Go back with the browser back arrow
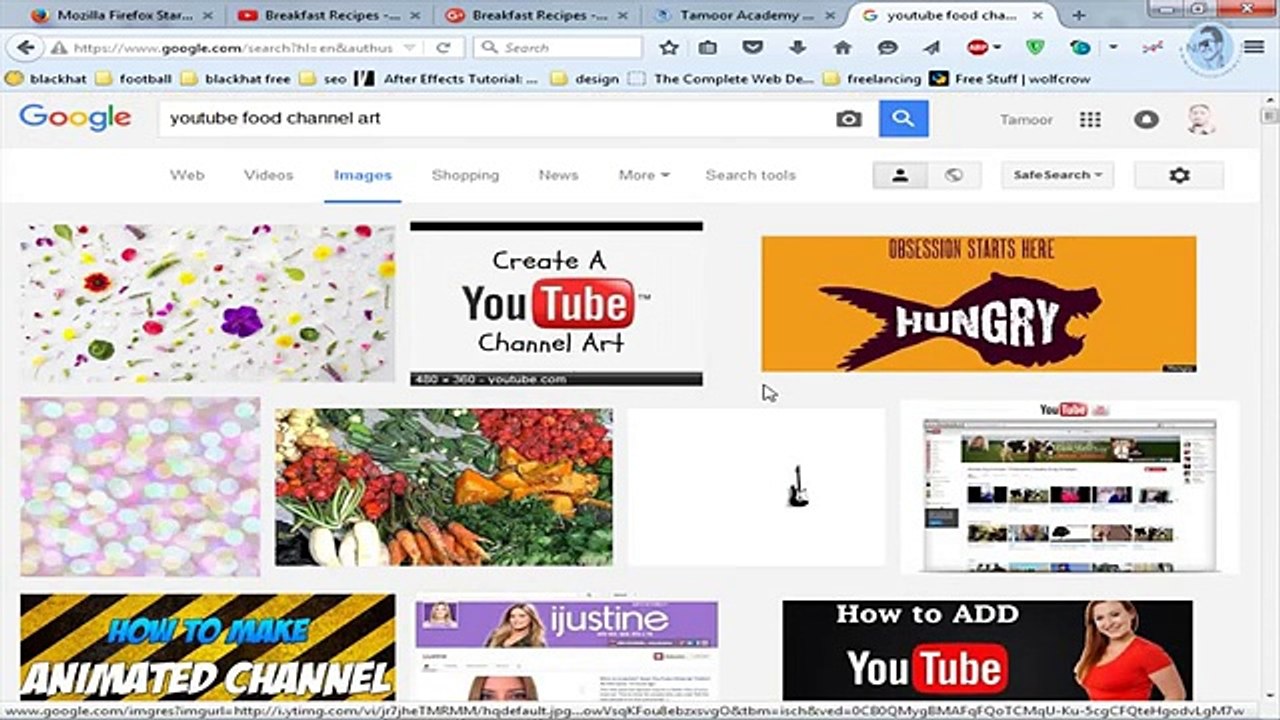The height and width of the screenshot is (720, 1280). pos(26,48)
